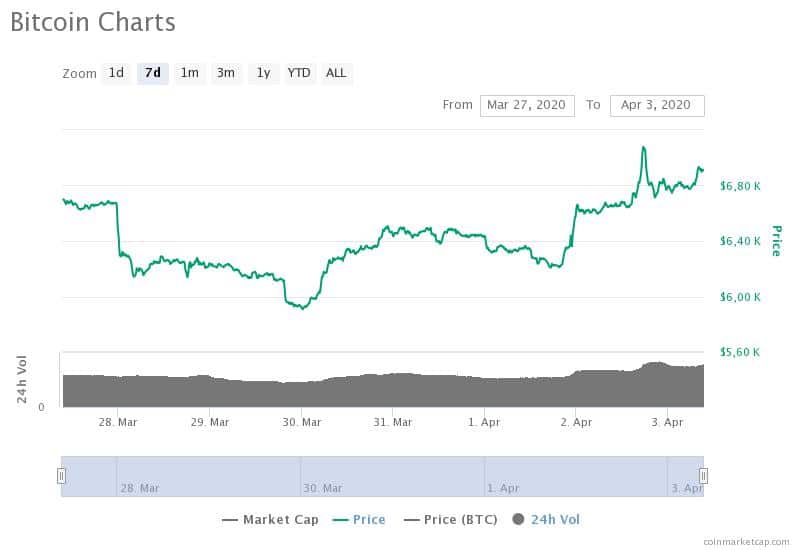
Task: Toggle Price (BTC) series in legend
Action: coord(451,519)
